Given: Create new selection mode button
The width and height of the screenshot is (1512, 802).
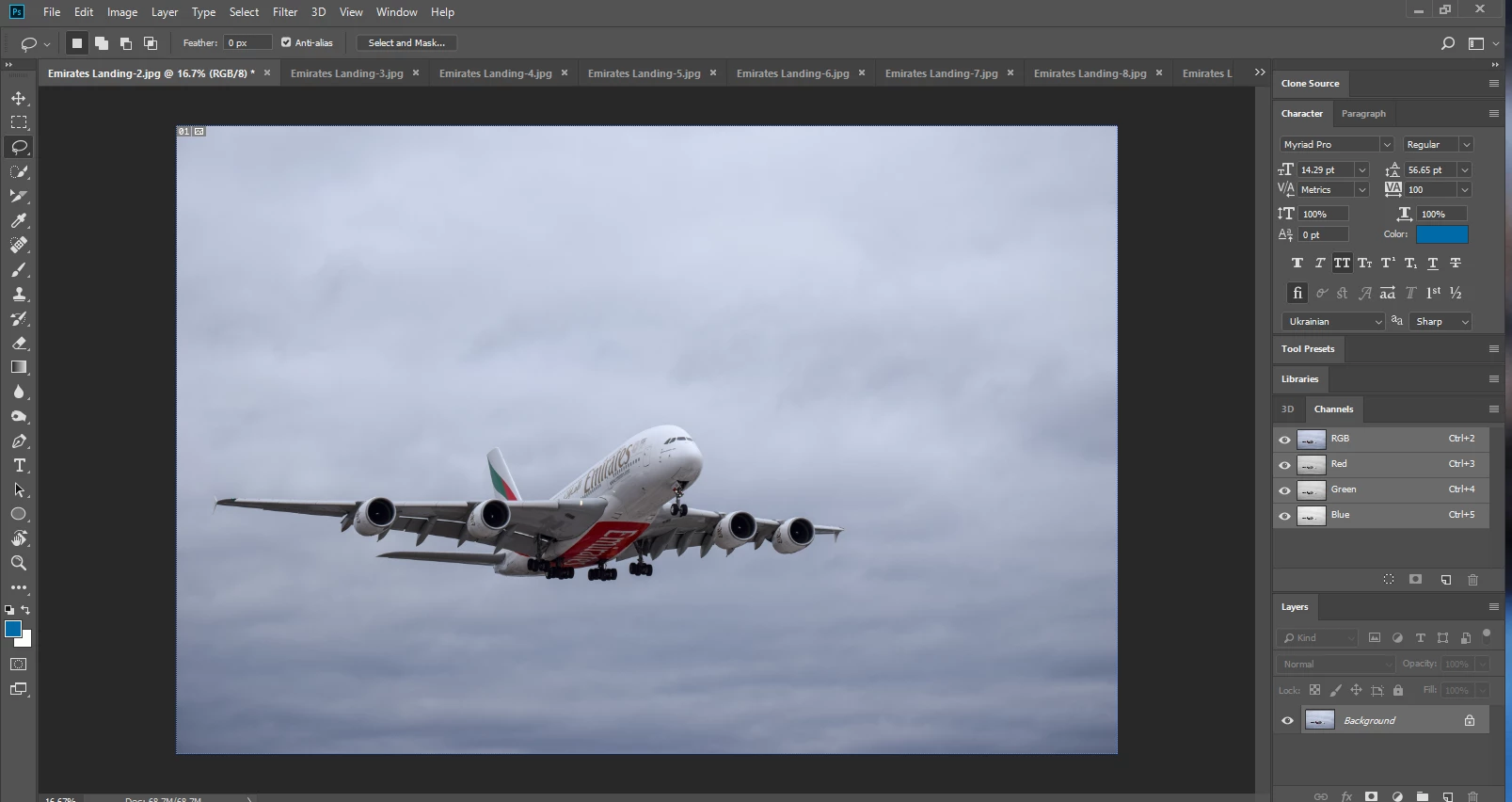Looking at the screenshot, I should pos(77,42).
